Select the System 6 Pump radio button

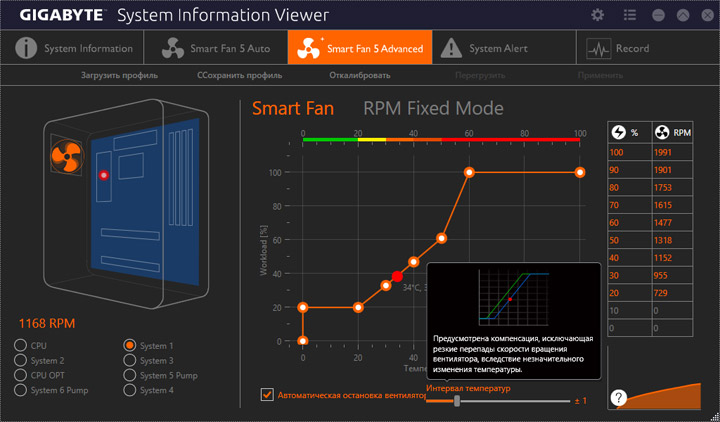click(20, 390)
